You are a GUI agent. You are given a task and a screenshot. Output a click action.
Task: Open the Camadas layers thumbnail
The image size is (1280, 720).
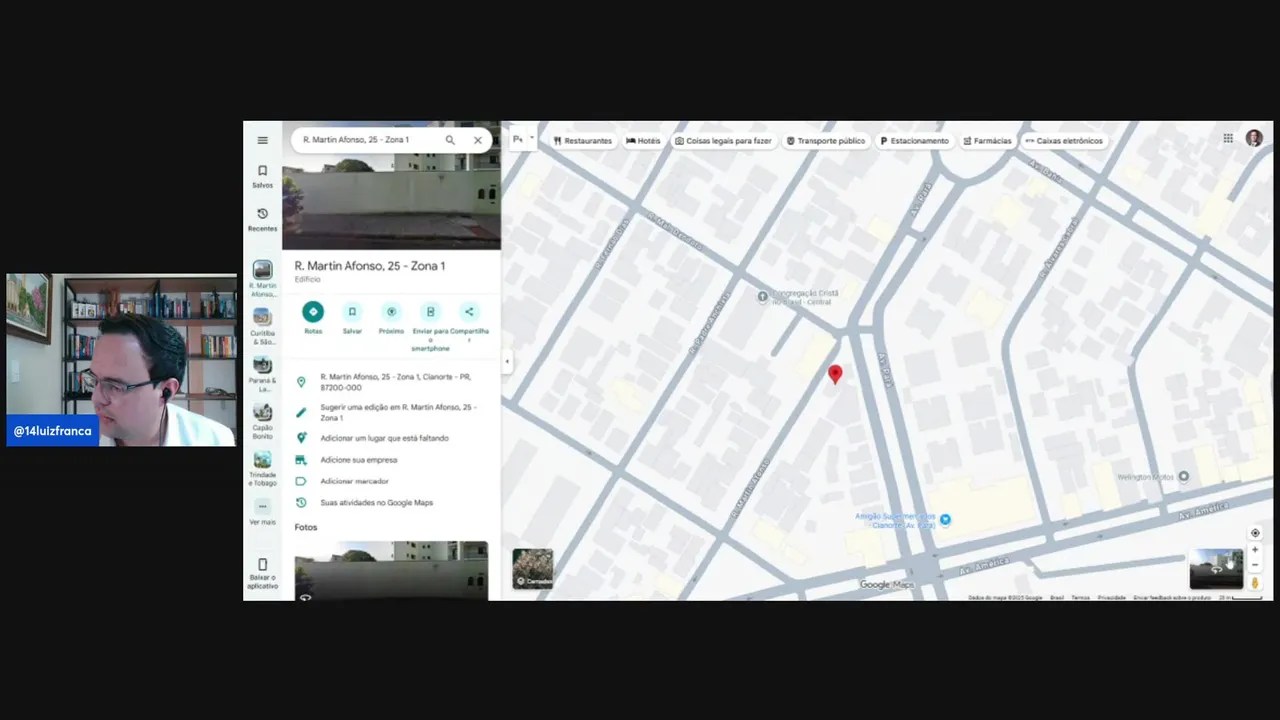point(533,568)
